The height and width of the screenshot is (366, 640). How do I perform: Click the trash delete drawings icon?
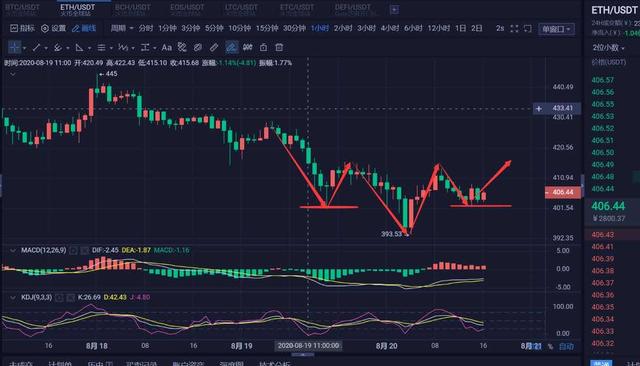(x=279, y=47)
